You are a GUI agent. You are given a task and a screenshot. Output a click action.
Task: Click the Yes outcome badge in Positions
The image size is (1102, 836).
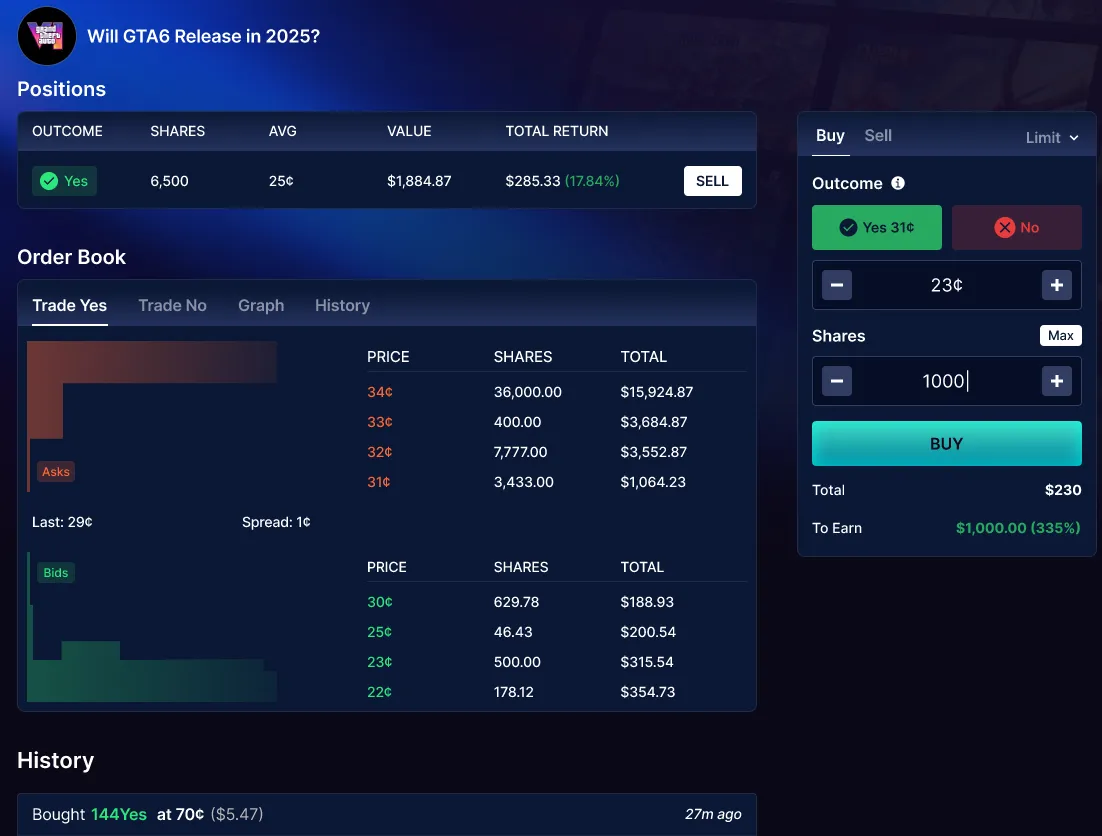[64, 181]
